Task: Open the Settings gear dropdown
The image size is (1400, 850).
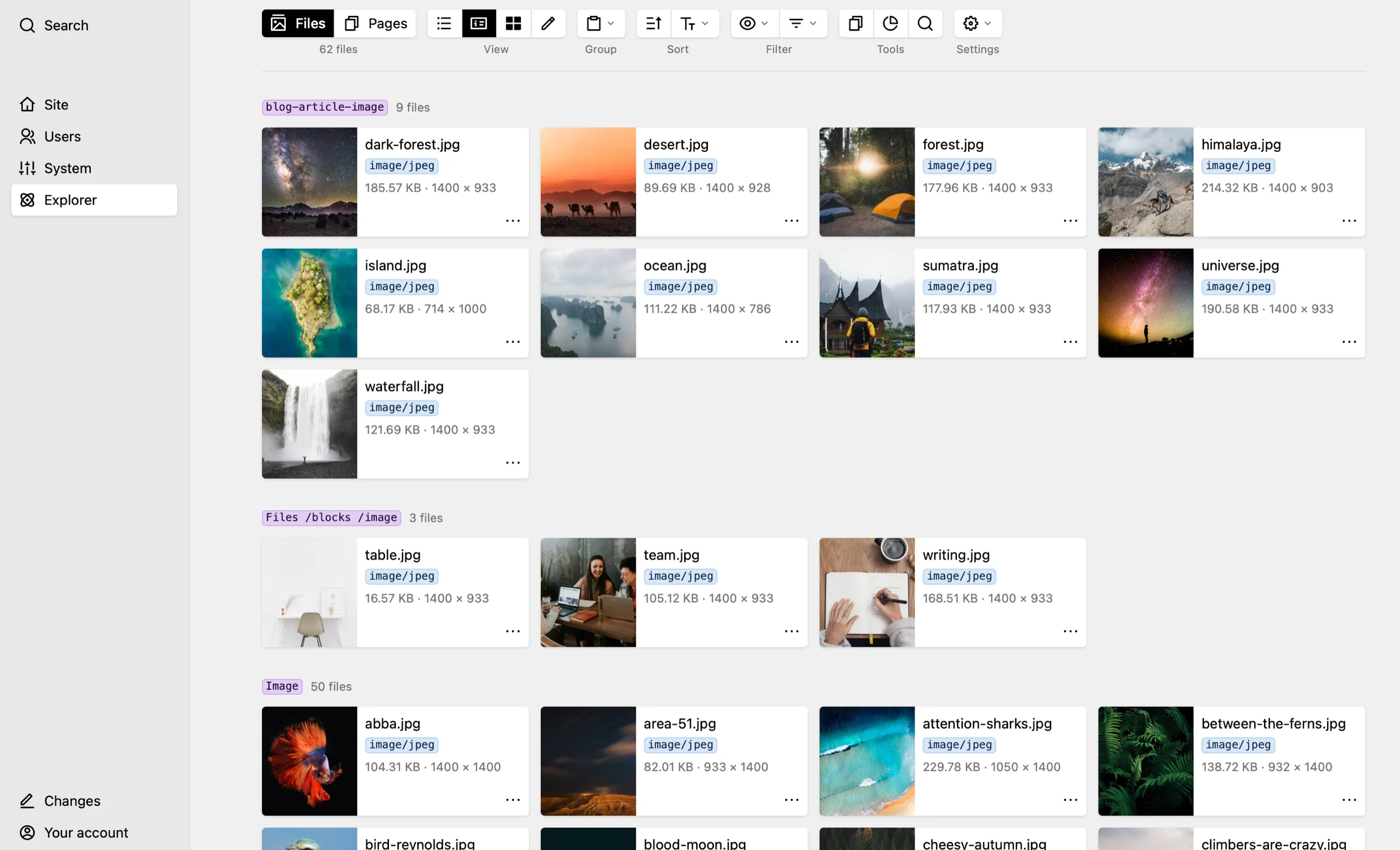Action: [977, 23]
